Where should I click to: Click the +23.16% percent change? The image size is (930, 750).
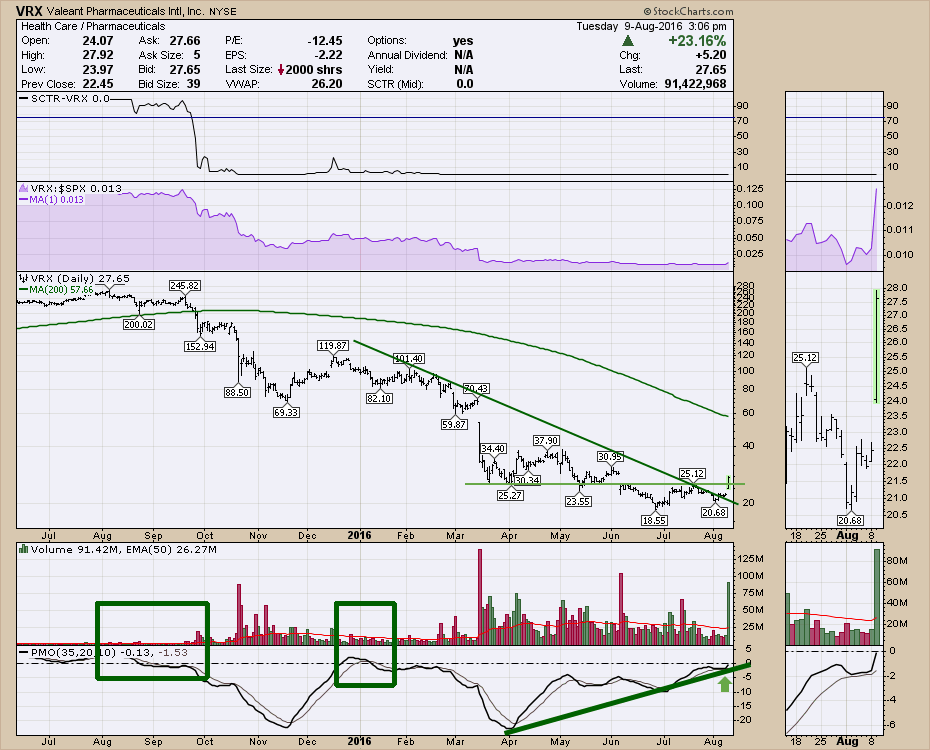[697, 41]
